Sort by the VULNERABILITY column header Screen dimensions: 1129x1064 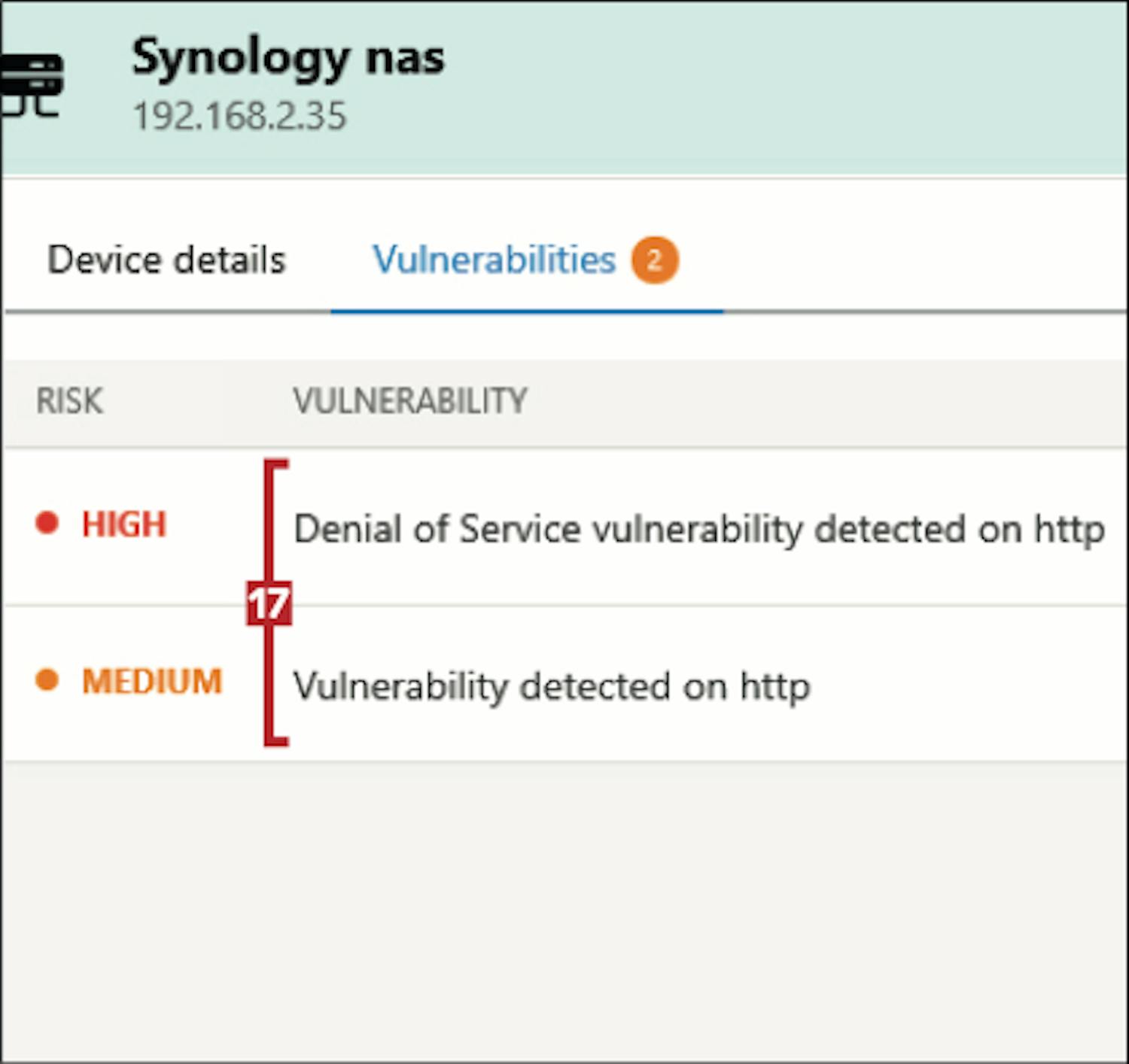410,401
